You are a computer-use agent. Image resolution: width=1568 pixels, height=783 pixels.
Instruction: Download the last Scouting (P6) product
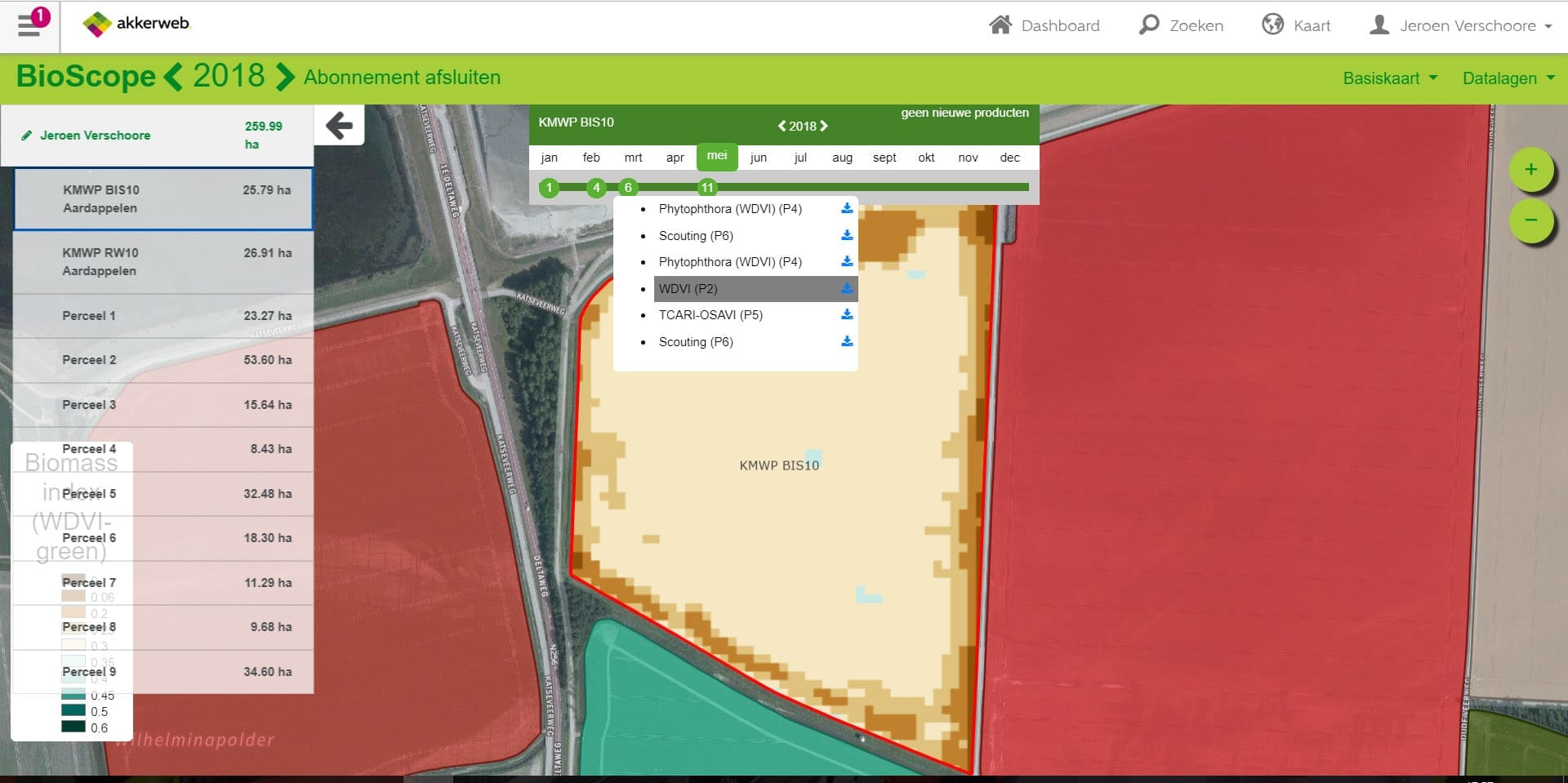[847, 341]
